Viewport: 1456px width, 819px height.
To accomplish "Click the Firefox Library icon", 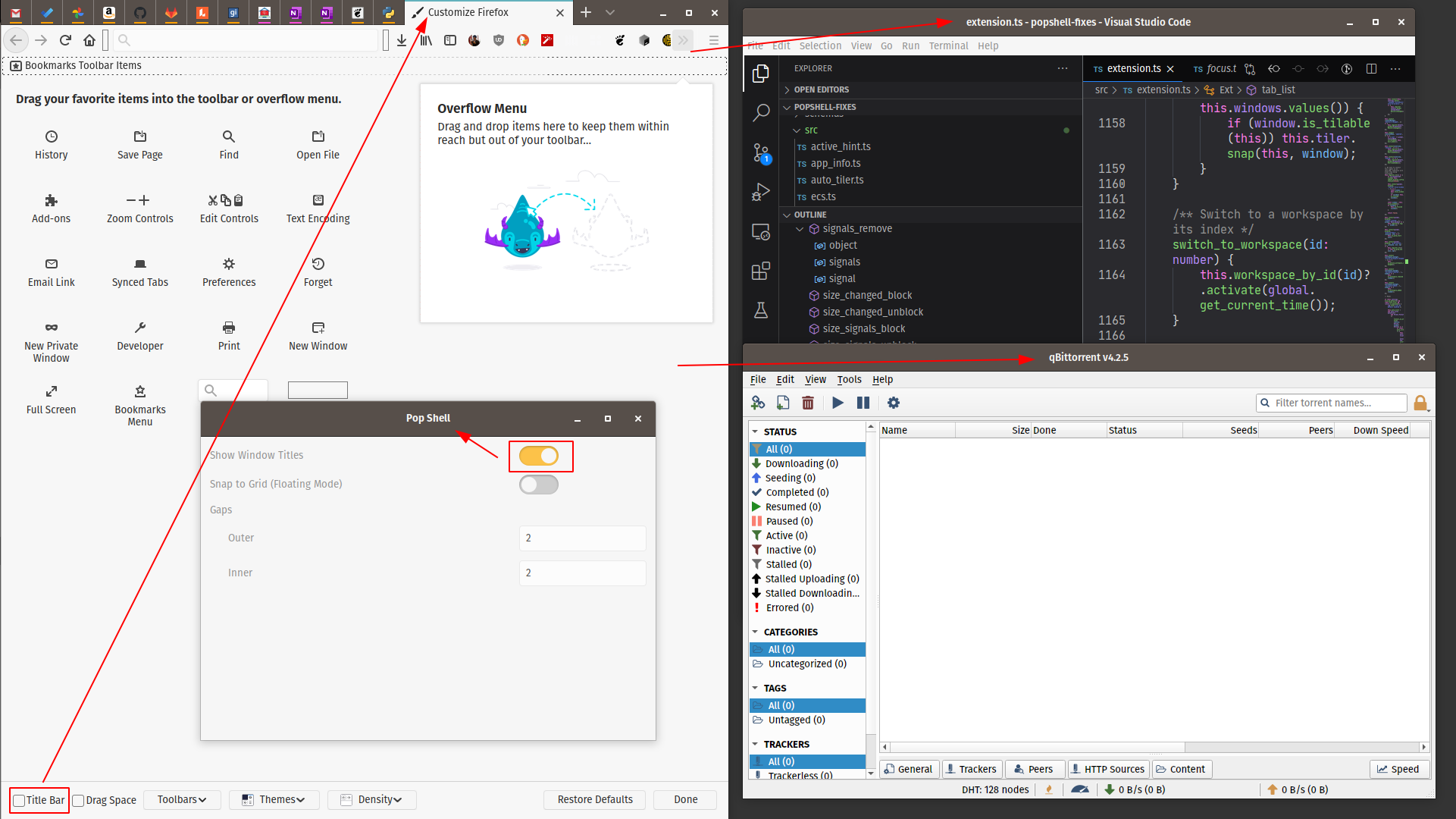I will pyautogui.click(x=426, y=40).
